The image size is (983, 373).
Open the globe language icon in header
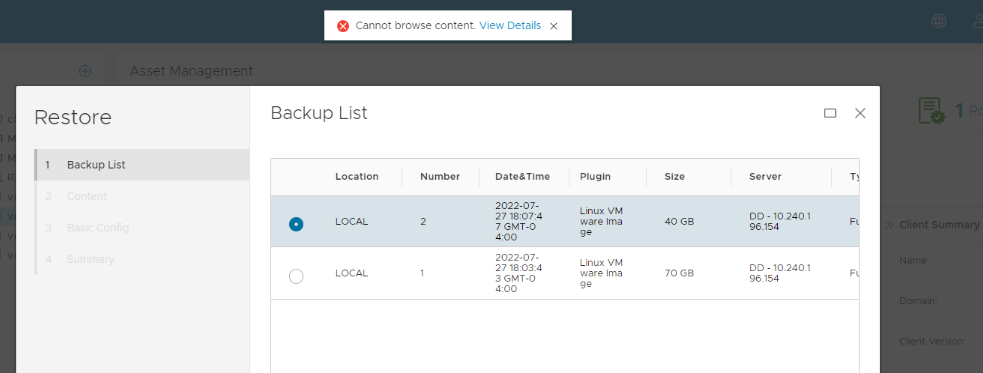pos(938,21)
